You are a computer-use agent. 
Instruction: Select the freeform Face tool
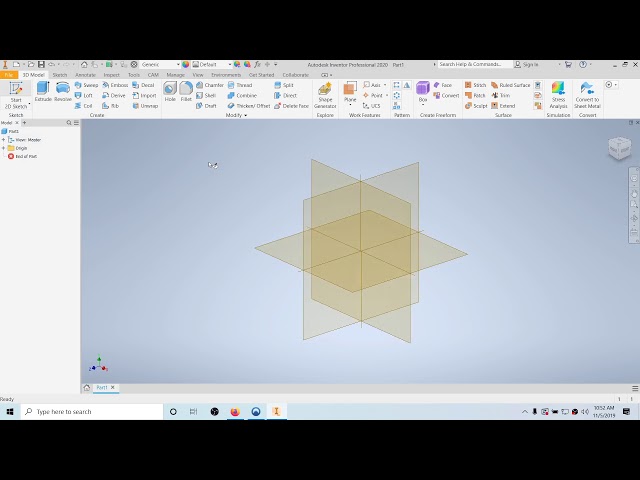442,85
